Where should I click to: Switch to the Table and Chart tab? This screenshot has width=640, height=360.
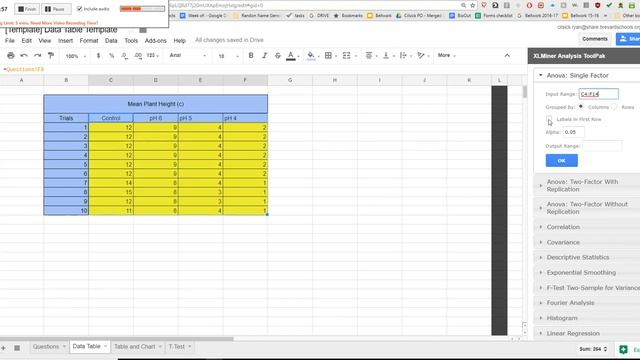point(138,347)
